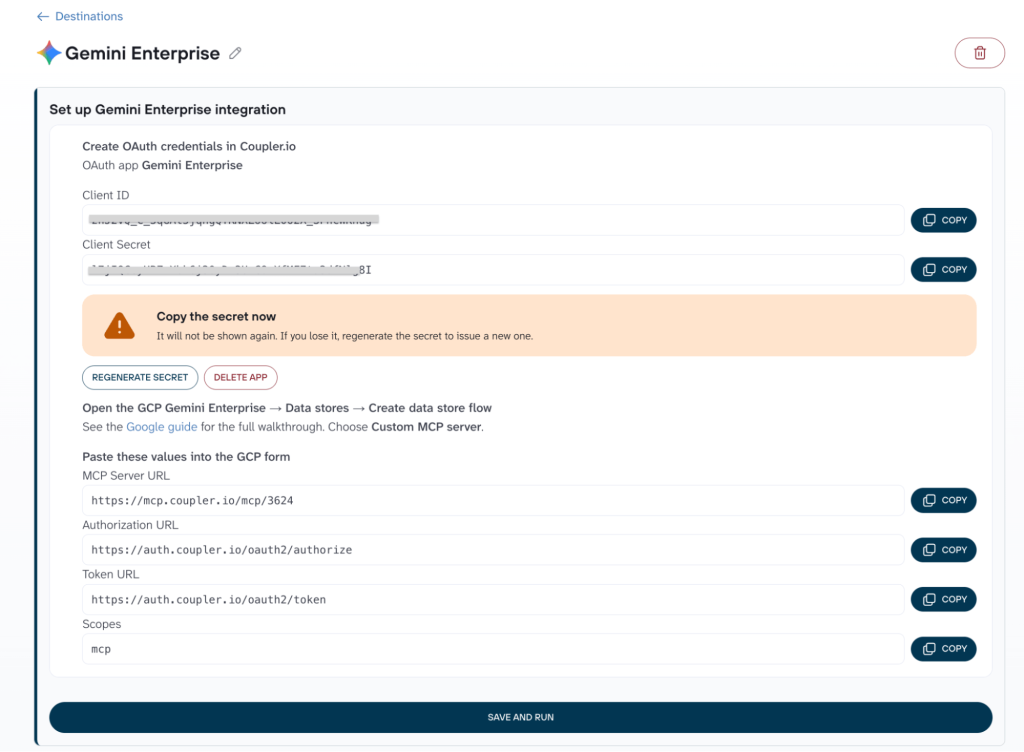
Task: Select the MCP Server URL field
Action: 493,501
